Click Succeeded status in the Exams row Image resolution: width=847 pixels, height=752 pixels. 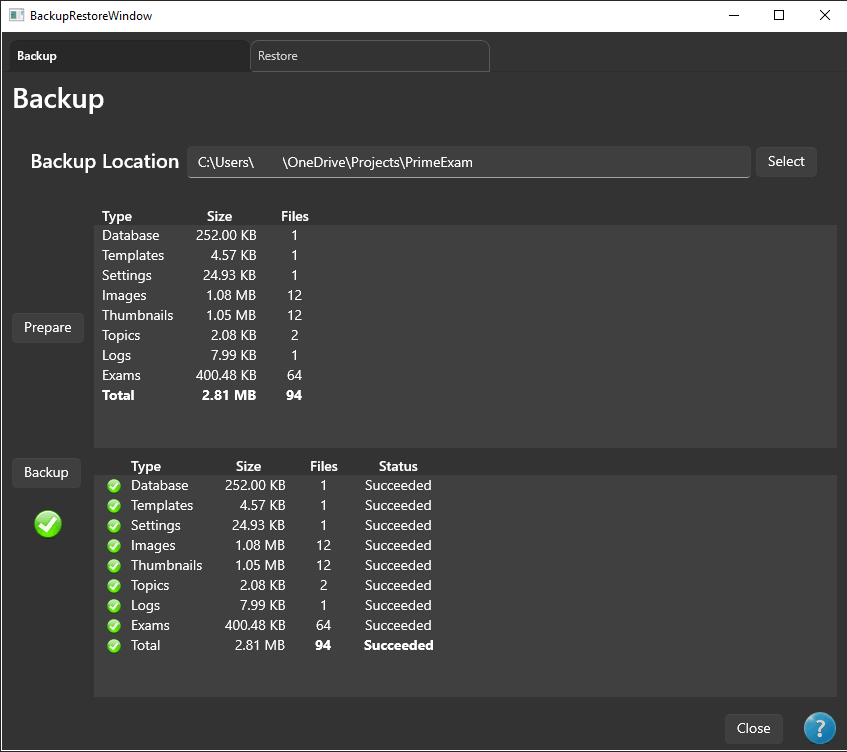398,626
